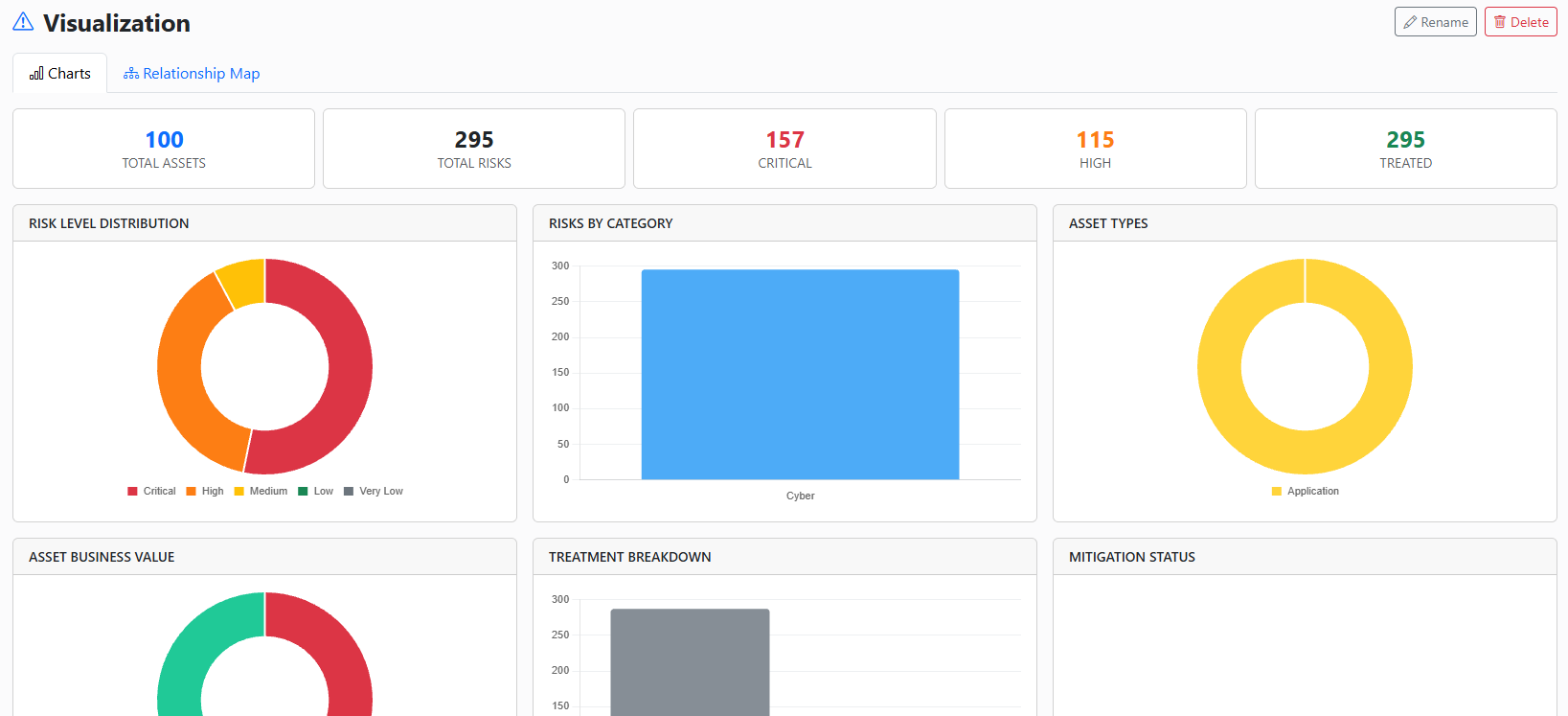This screenshot has width=1568, height=716.
Task: Click the 295 Treated count
Action: point(1405,140)
